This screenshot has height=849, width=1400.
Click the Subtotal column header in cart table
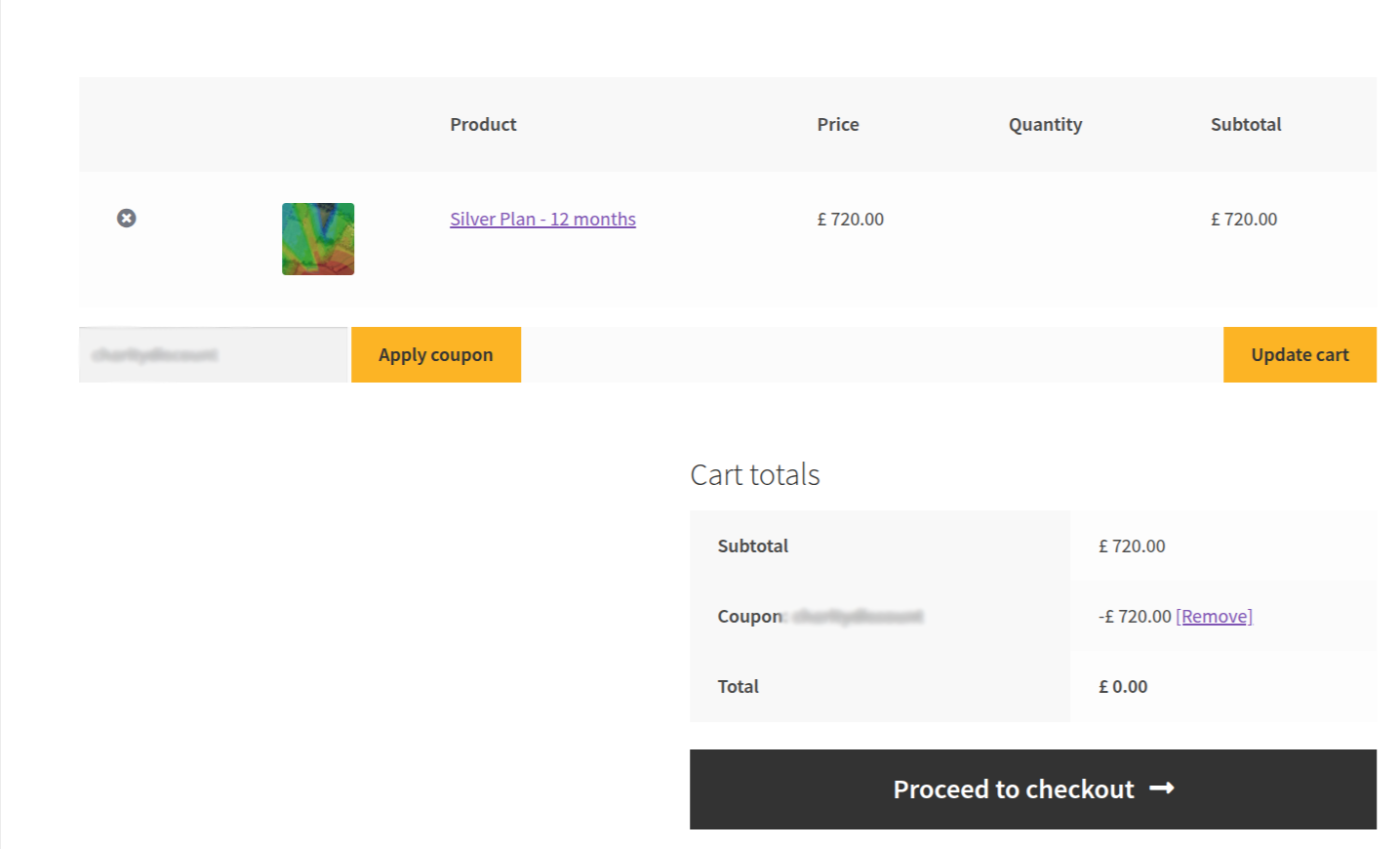(x=1246, y=125)
